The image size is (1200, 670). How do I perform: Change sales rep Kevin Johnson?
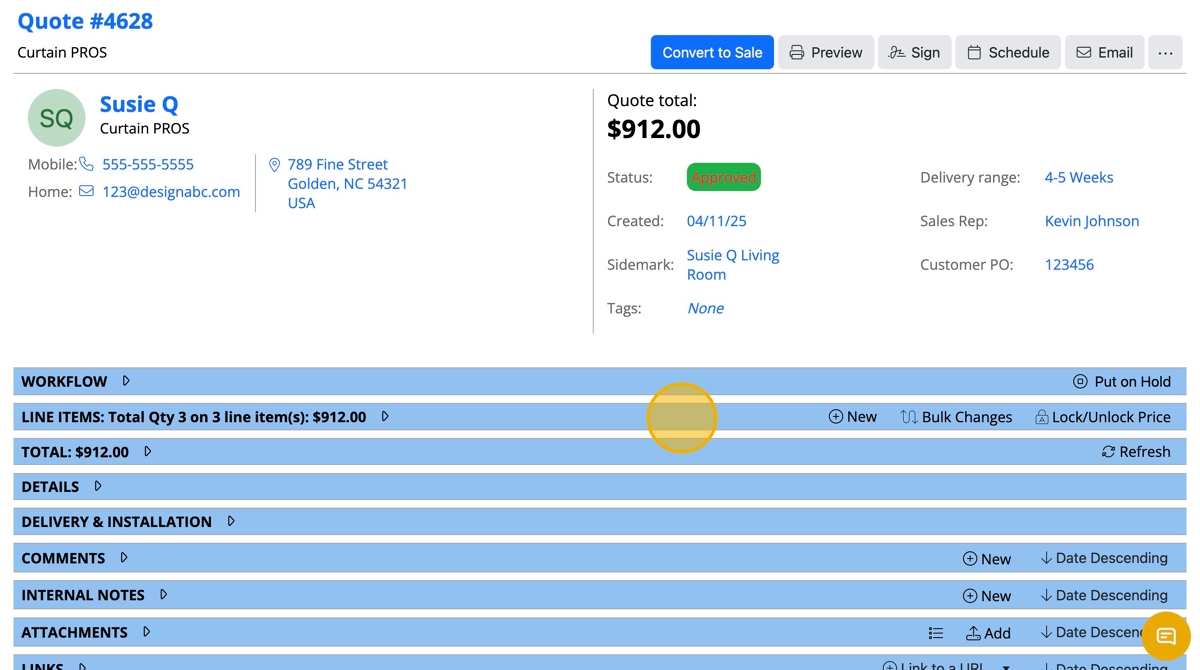coord(1092,221)
